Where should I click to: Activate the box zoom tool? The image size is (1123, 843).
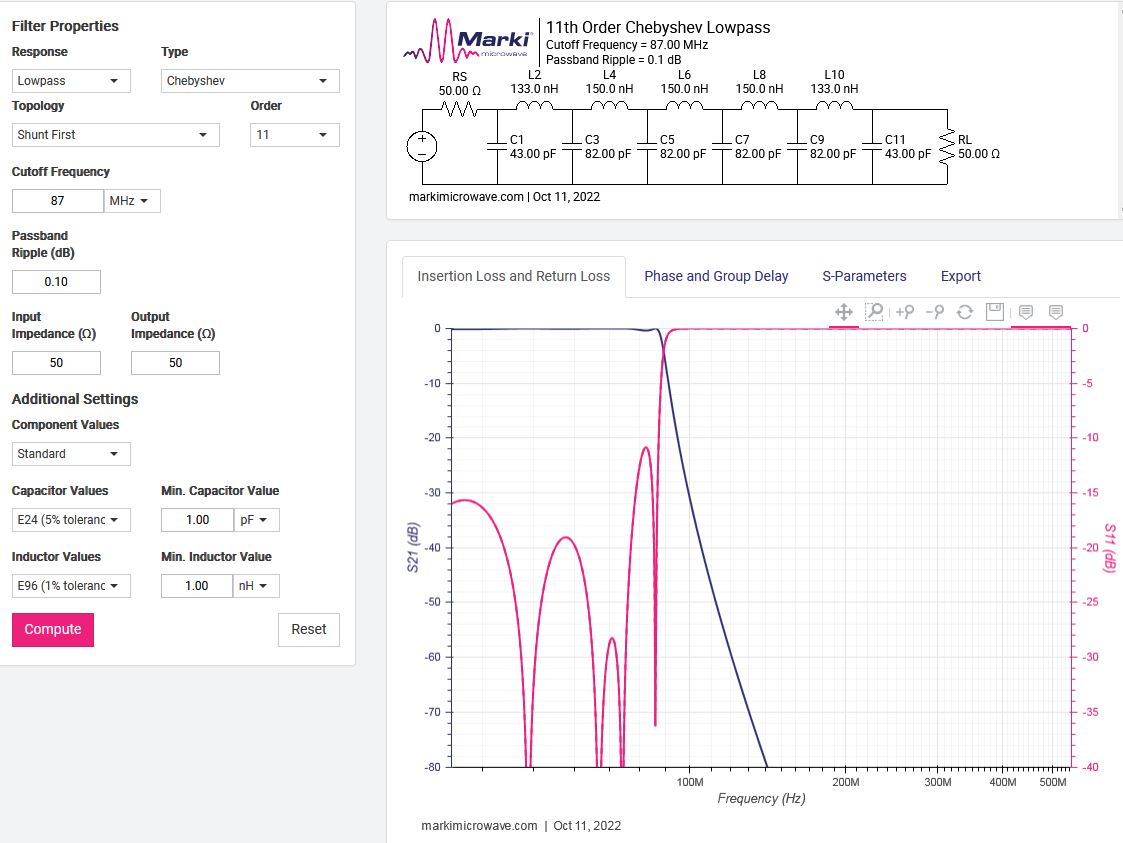[x=874, y=312]
